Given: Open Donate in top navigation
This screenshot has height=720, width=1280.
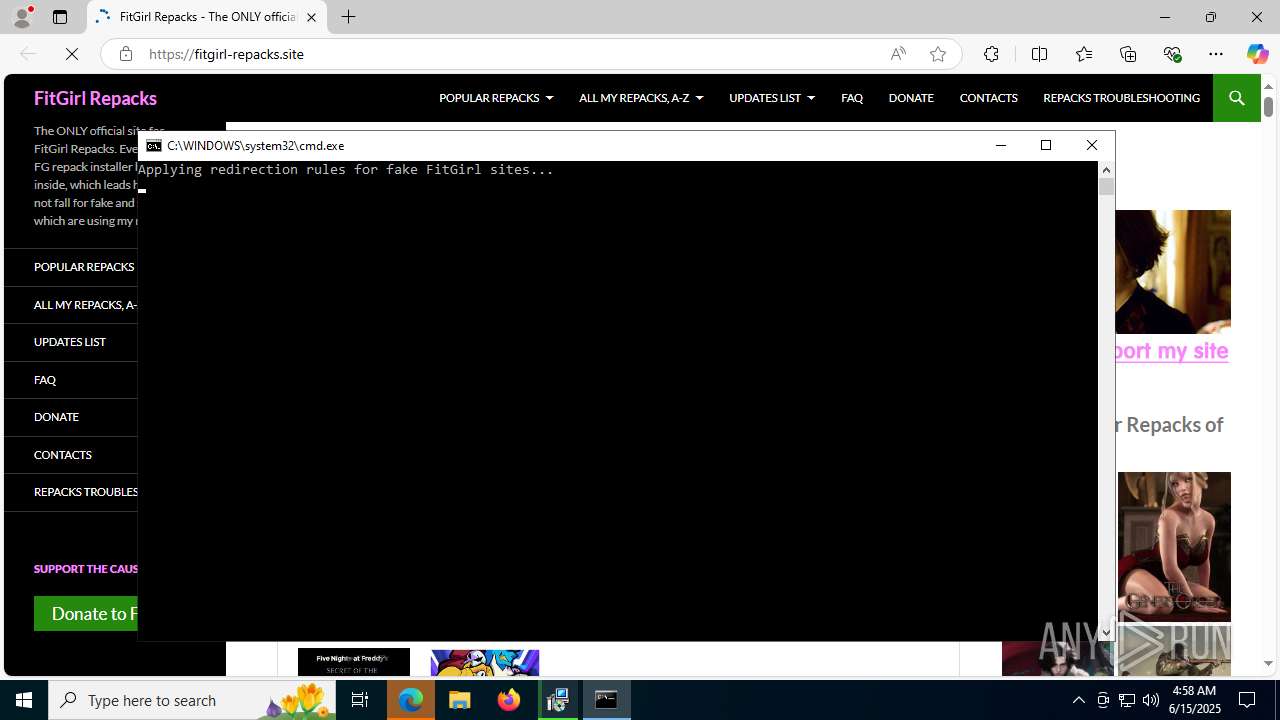Looking at the screenshot, I should coord(911,98).
